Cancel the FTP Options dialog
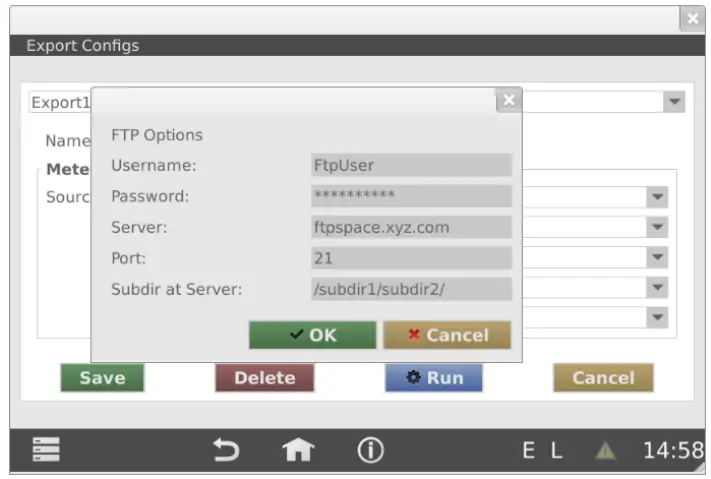 (x=447, y=335)
